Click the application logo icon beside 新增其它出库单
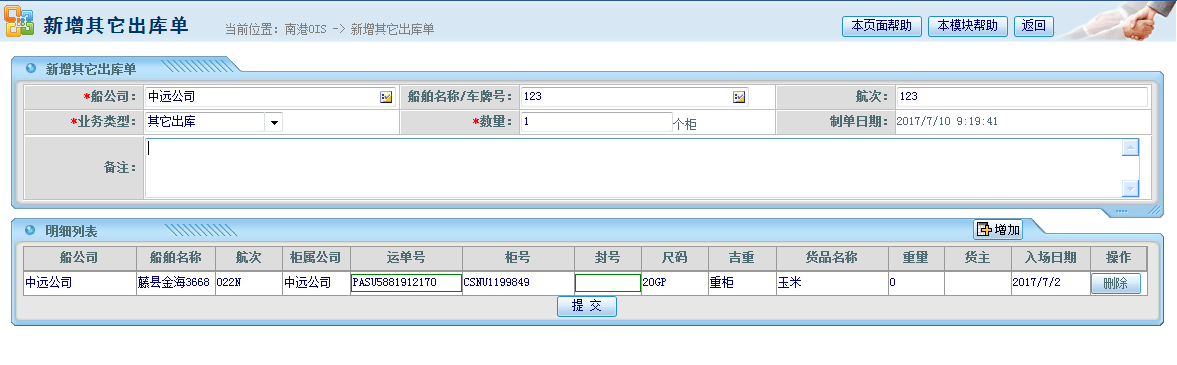Screen dimensions: 1177x365 [20, 24]
